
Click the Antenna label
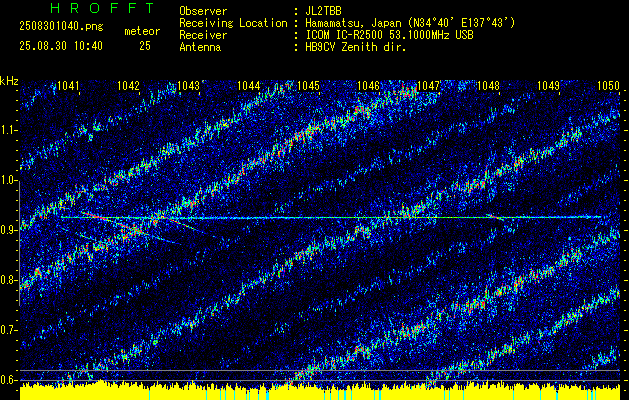200,47
